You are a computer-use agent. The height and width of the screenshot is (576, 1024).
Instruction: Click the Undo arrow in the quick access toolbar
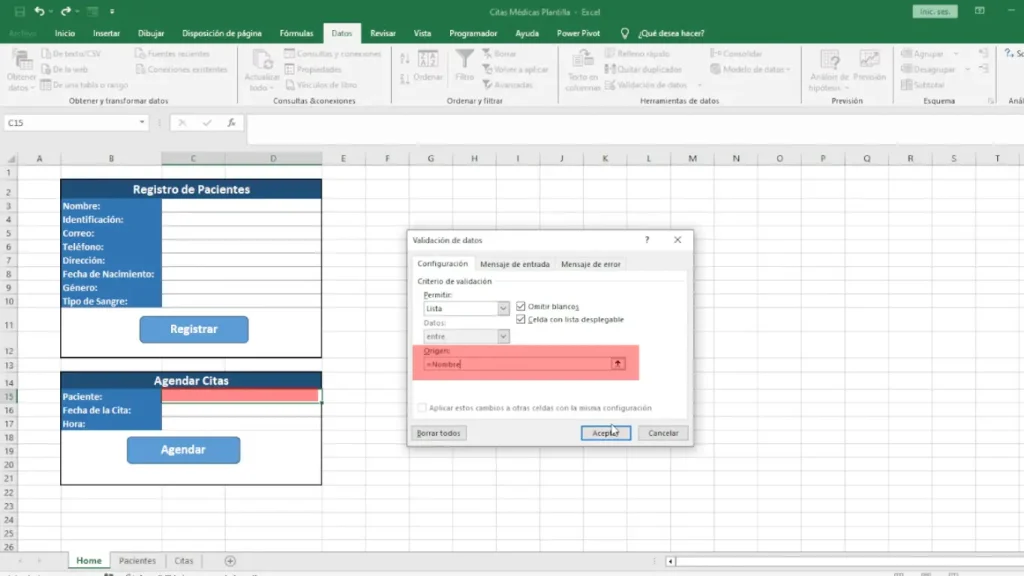(x=39, y=11)
